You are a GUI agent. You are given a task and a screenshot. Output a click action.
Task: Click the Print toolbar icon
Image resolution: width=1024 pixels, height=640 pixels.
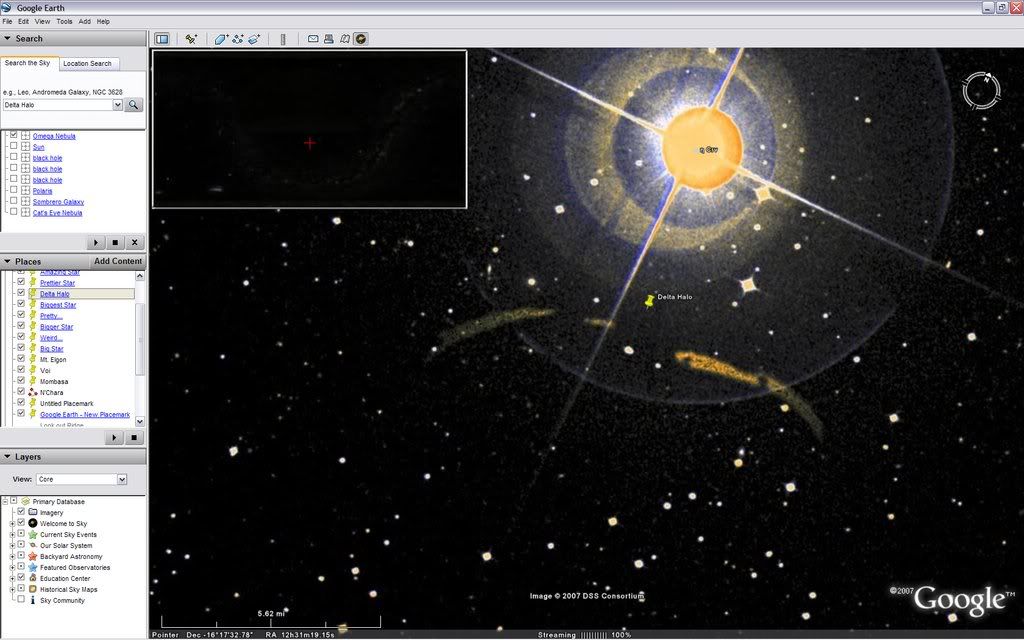329,39
